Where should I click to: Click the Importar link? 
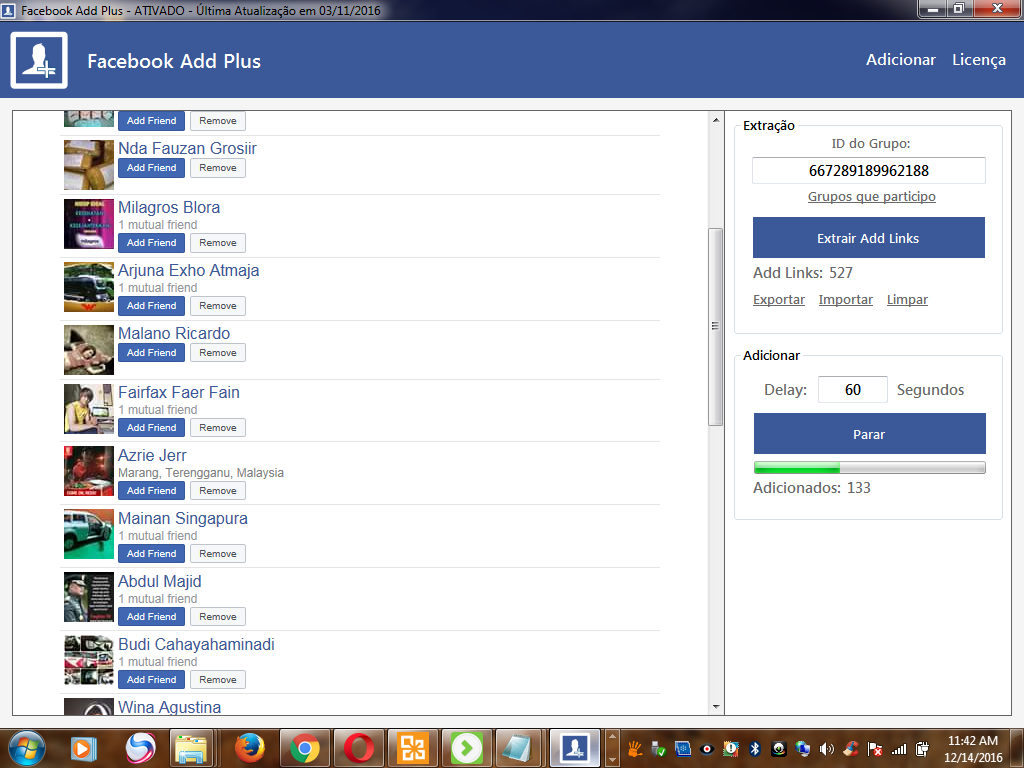click(845, 300)
